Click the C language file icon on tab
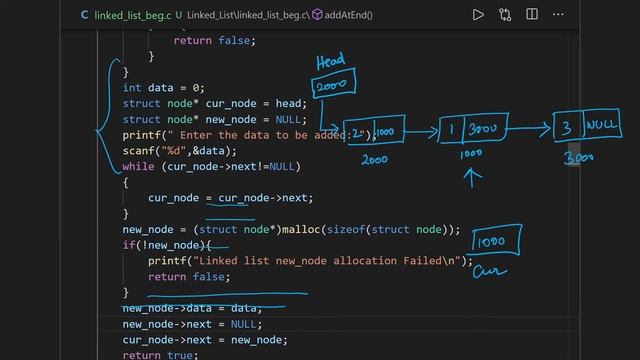 pyautogui.click(x=84, y=15)
